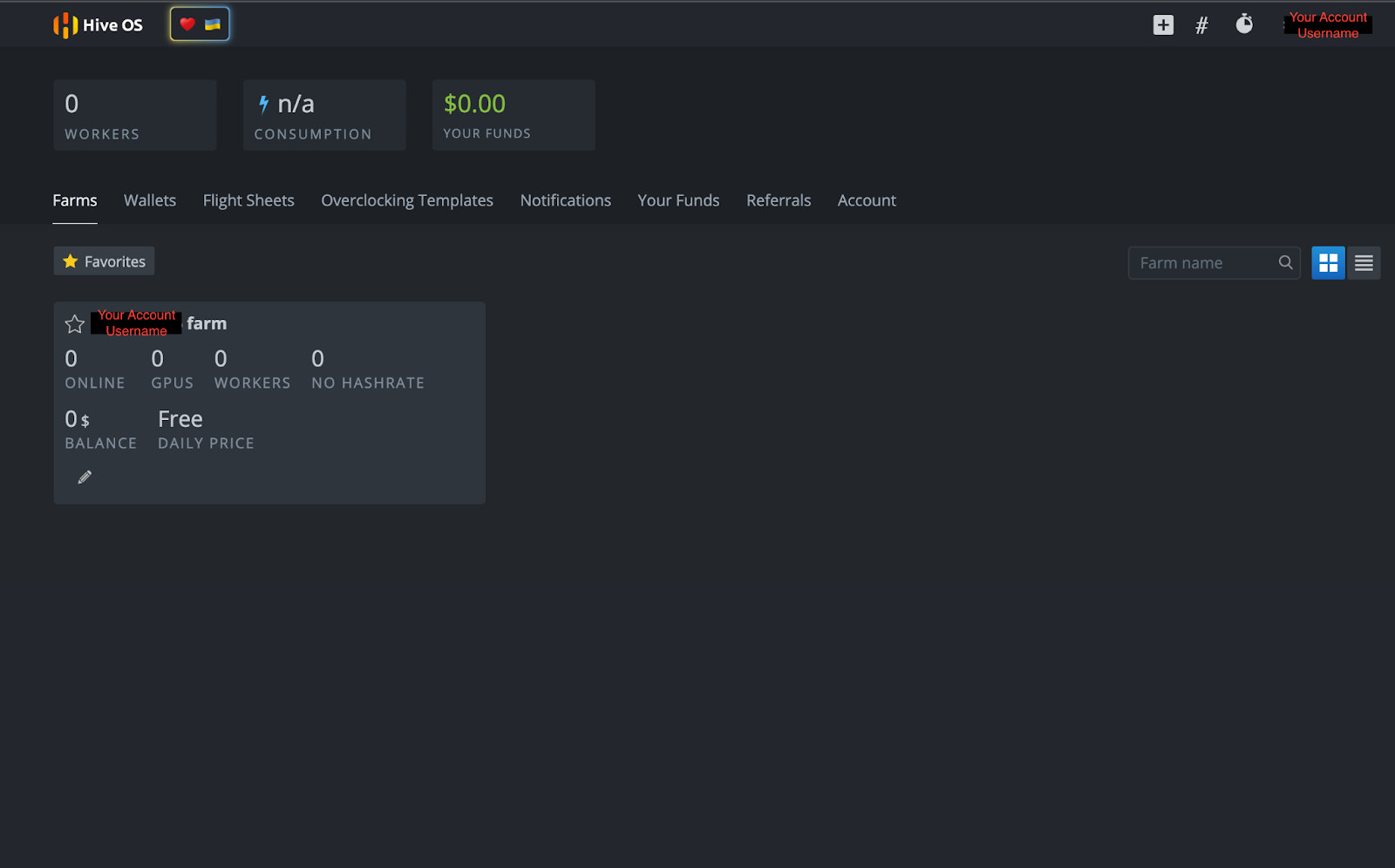This screenshot has height=868, width=1395.
Task: Click the Hive OS logo
Action: click(x=98, y=25)
